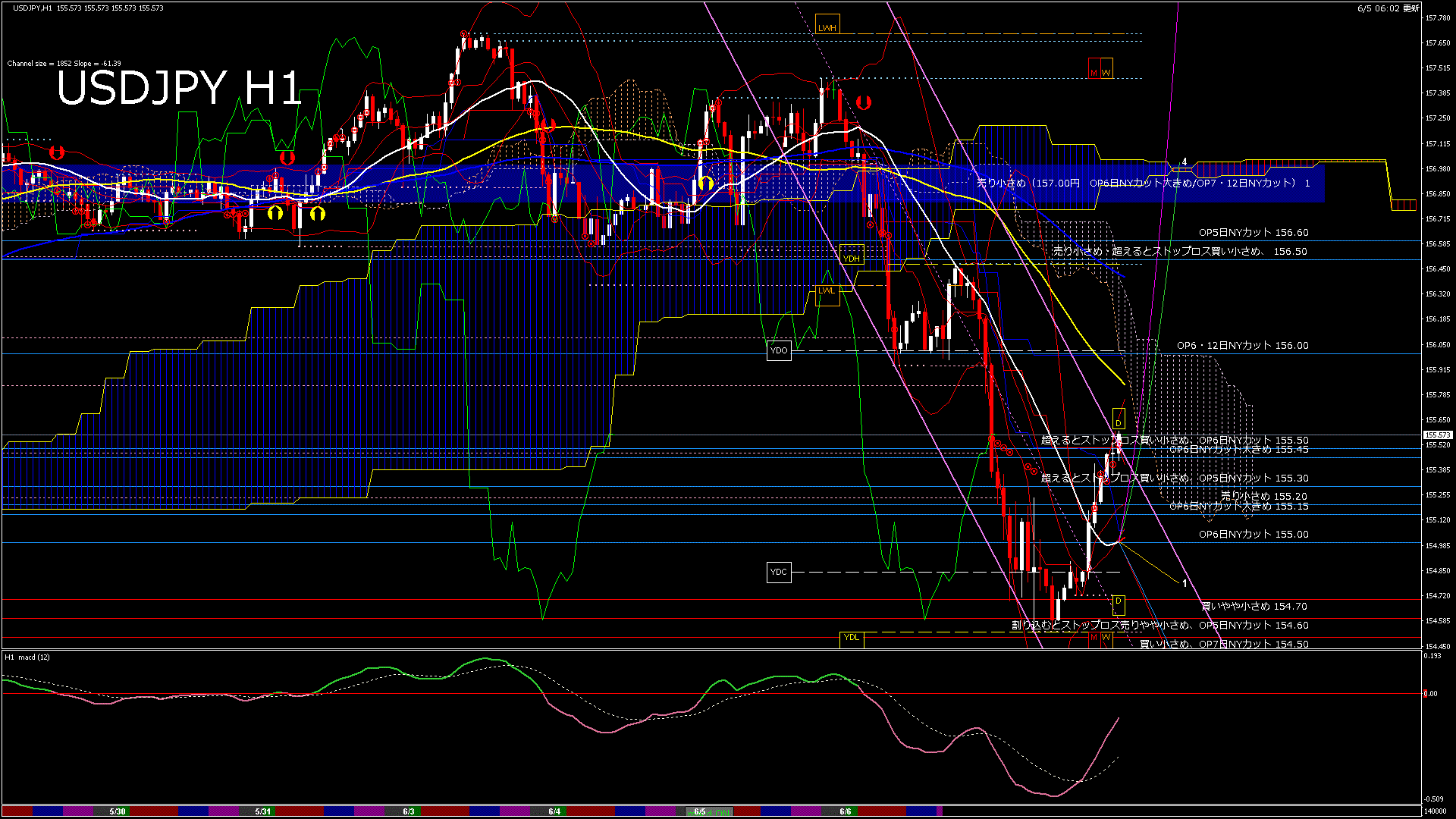Screen dimensions: 1456x819
Task: Select the YDC yesterday-close marker box
Action: click(x=779, y=572)
